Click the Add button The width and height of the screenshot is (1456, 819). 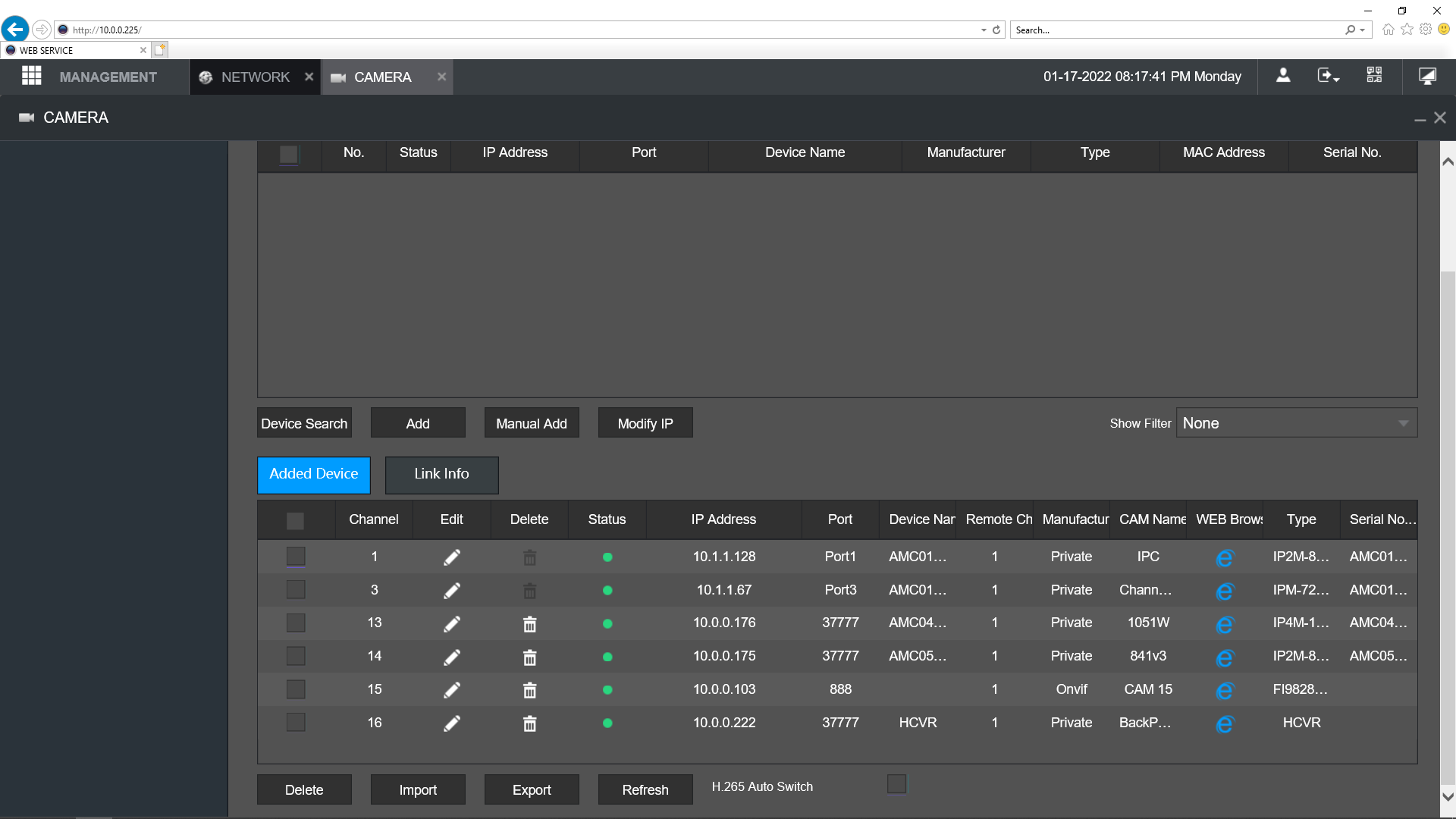tap(418, 423)
